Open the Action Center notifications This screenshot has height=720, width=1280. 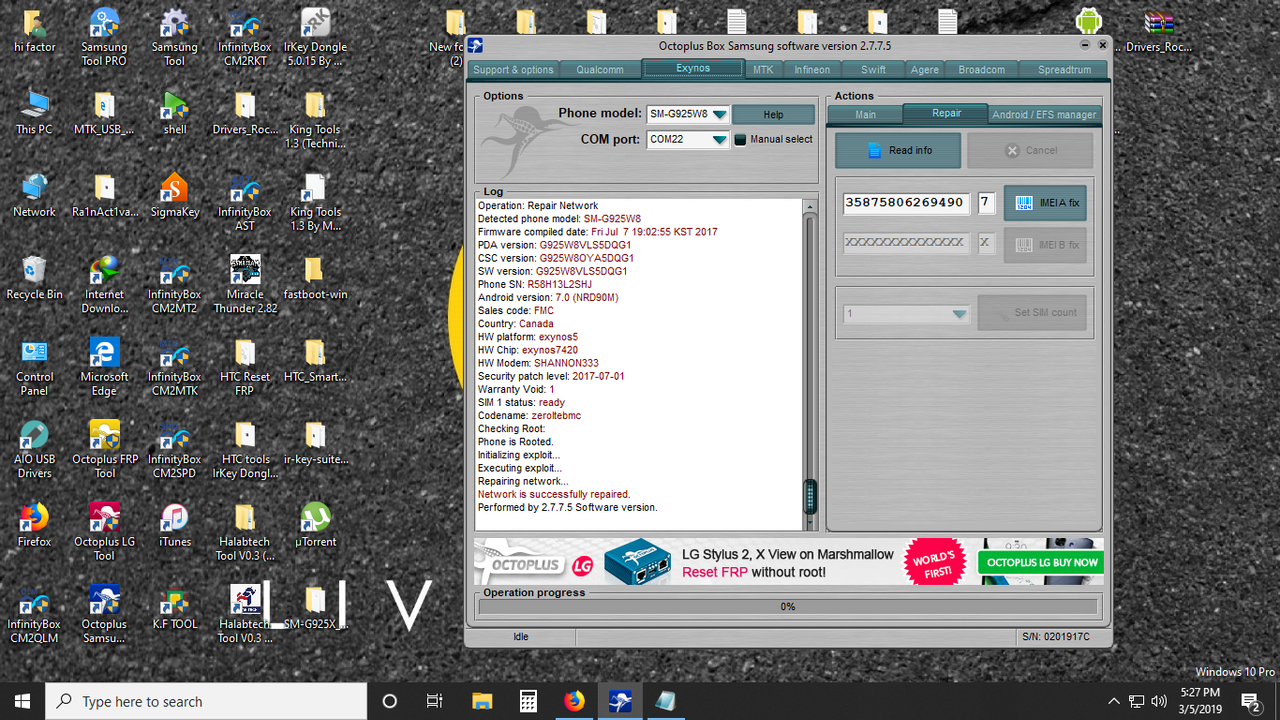[x=1250, y=701]
